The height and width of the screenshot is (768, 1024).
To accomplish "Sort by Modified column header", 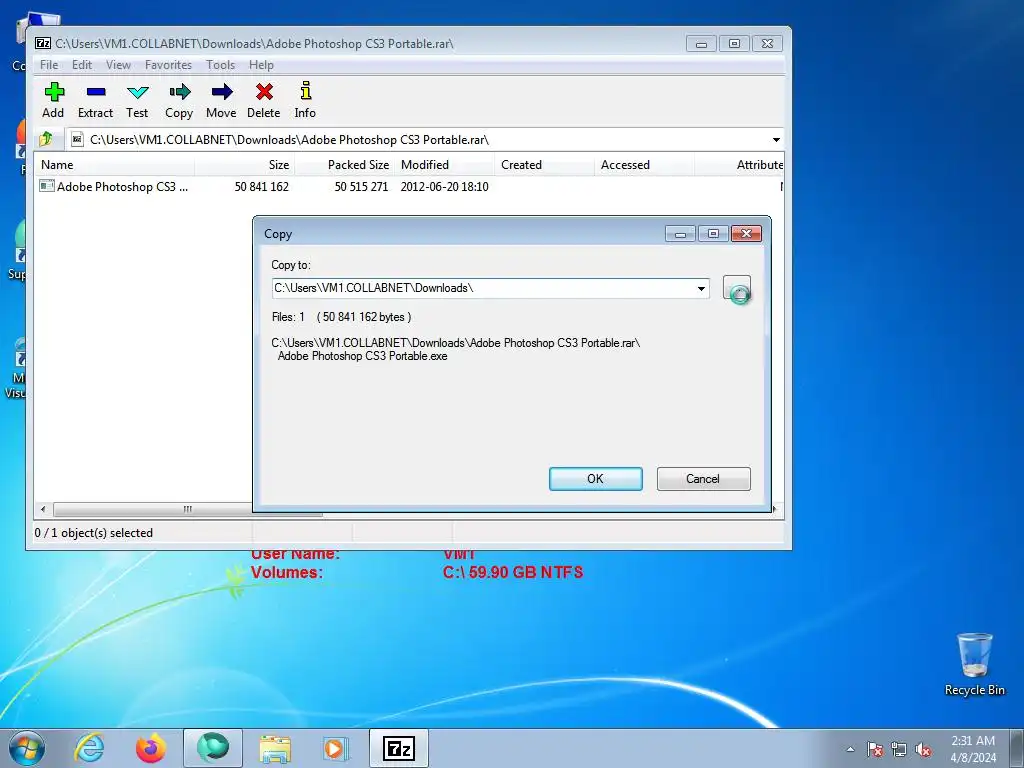I will click(x=444, y=165).
